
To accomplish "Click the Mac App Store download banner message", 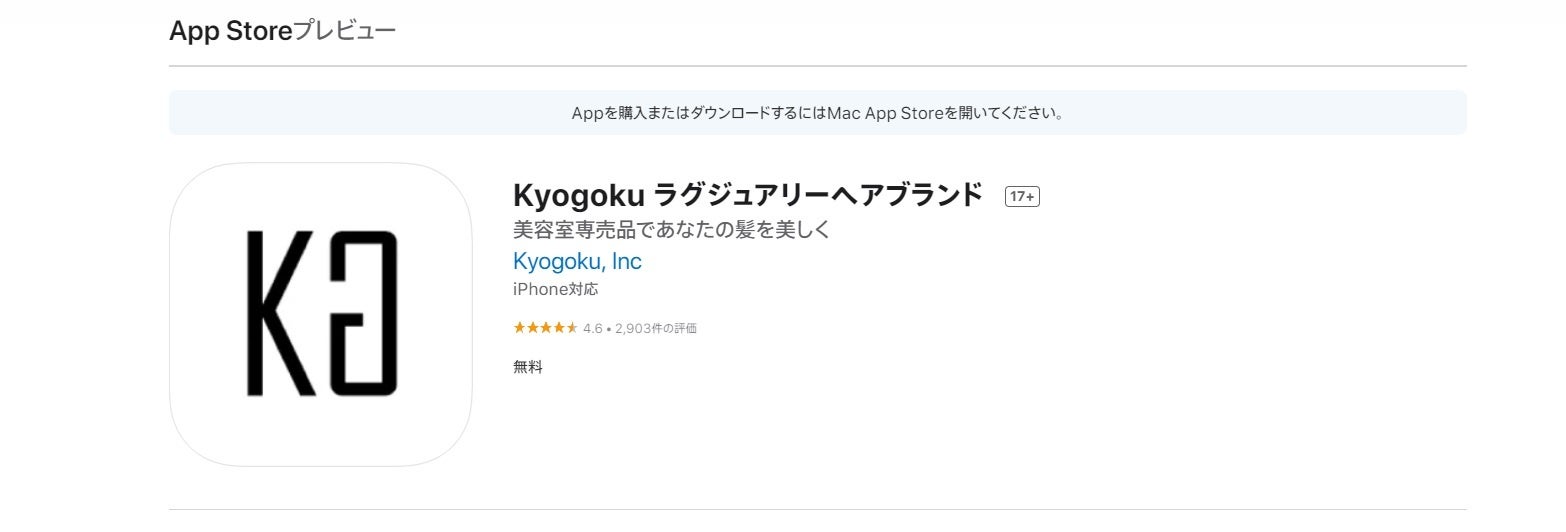I will click(817, 113).
